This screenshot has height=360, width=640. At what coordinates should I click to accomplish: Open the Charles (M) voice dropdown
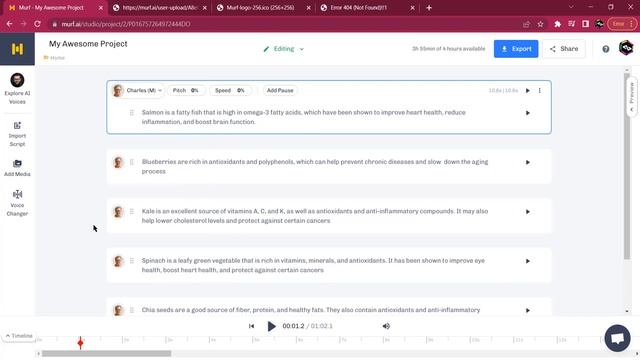[x=138, y=91]
